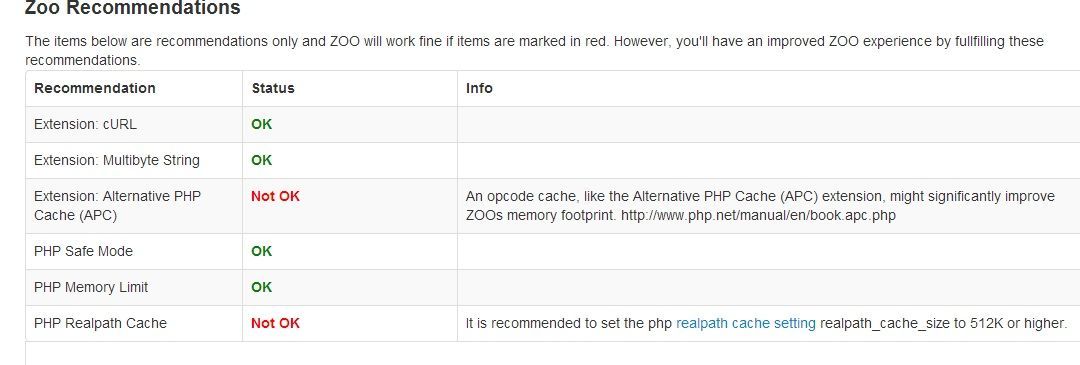Click Not OK status for APC
Viewport: 1080px width, 365px height.
coord(276,196)
